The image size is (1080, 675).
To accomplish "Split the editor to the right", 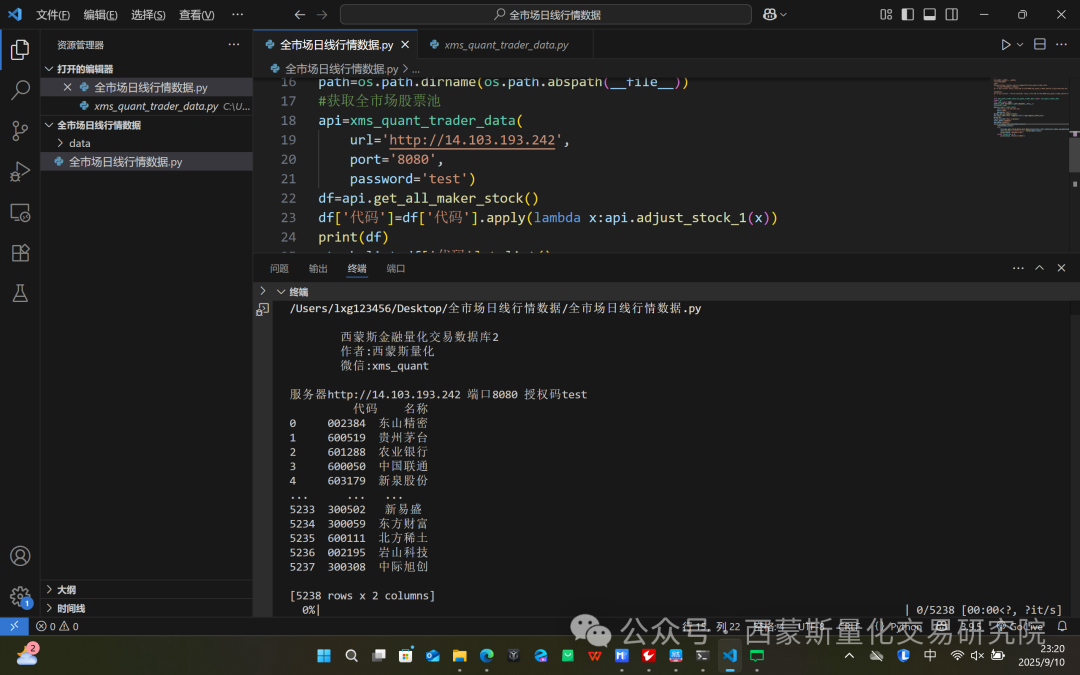I will (x=1040, y=44).
